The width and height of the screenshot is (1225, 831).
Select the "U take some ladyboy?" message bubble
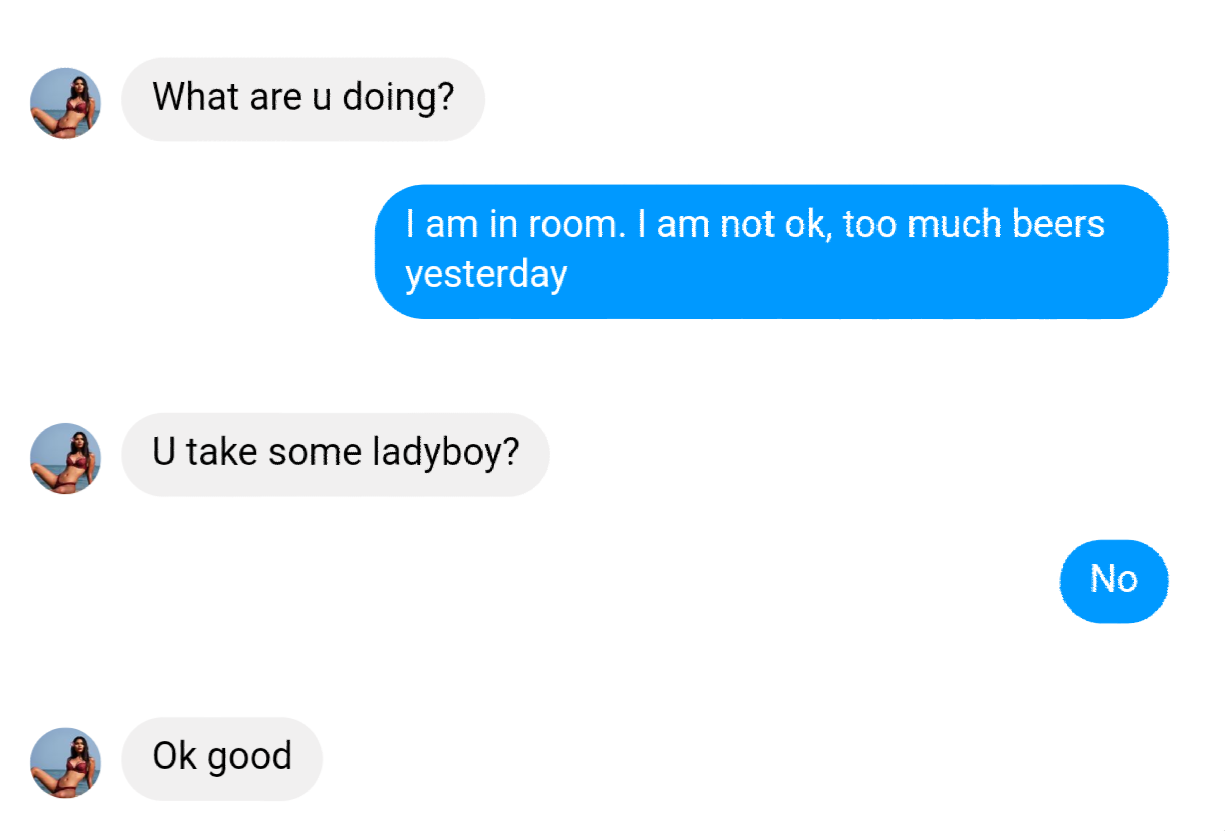click(x=335, y=454)
